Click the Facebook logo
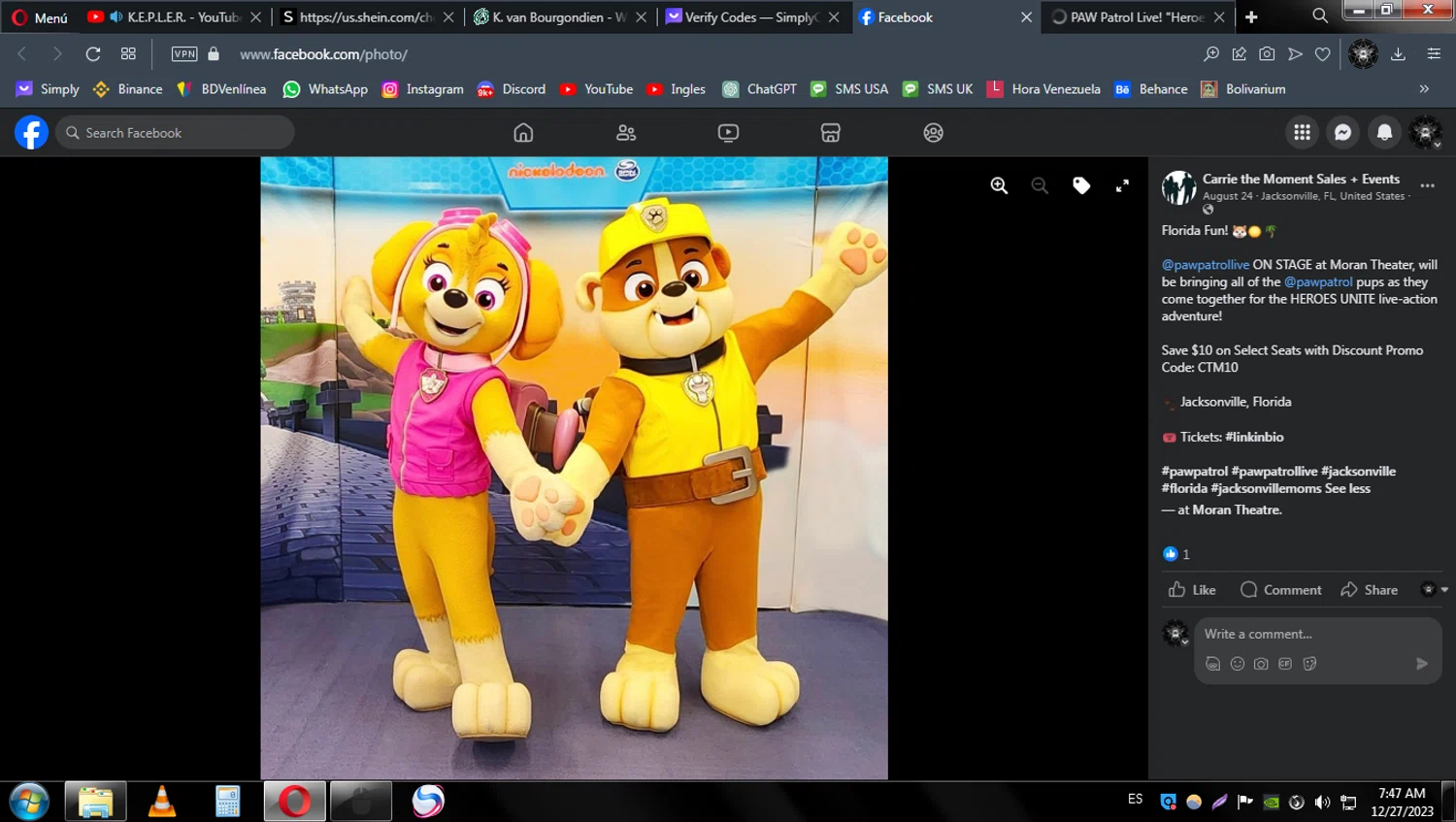Screen dimensions: 1456x822 point(31,133)
